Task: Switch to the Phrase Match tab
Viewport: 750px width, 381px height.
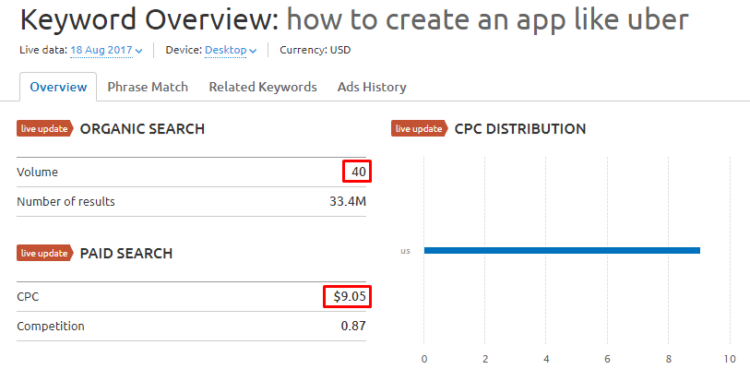Action: click(147, 87)
